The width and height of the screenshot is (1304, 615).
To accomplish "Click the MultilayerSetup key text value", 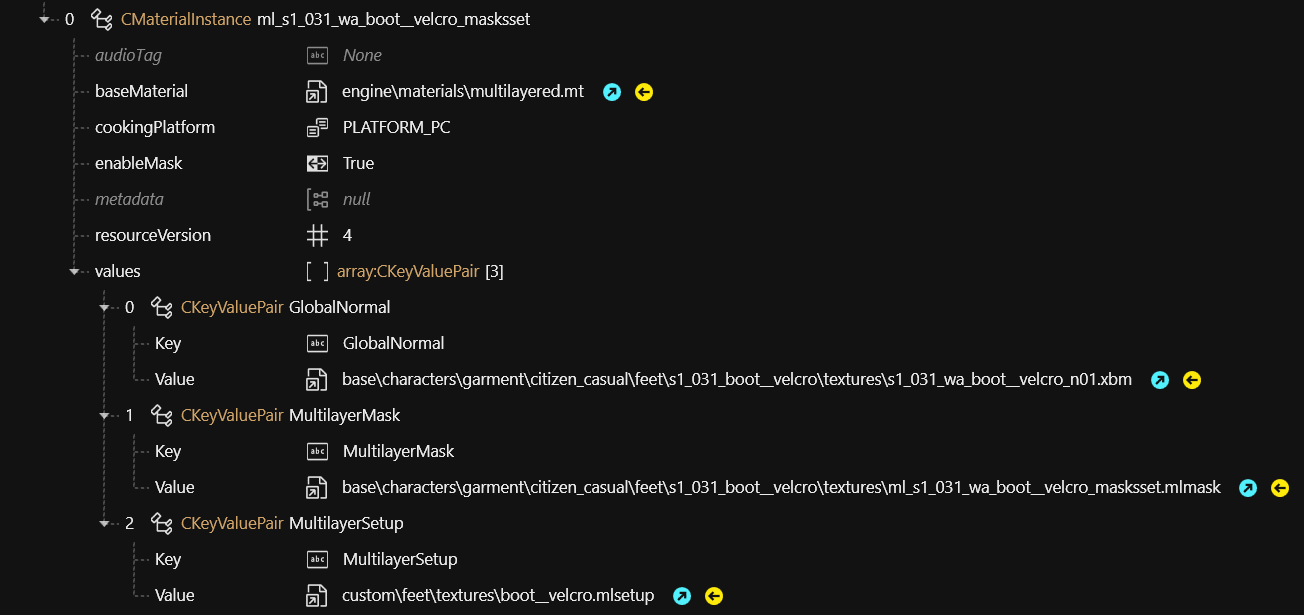I will click(400, 559).
